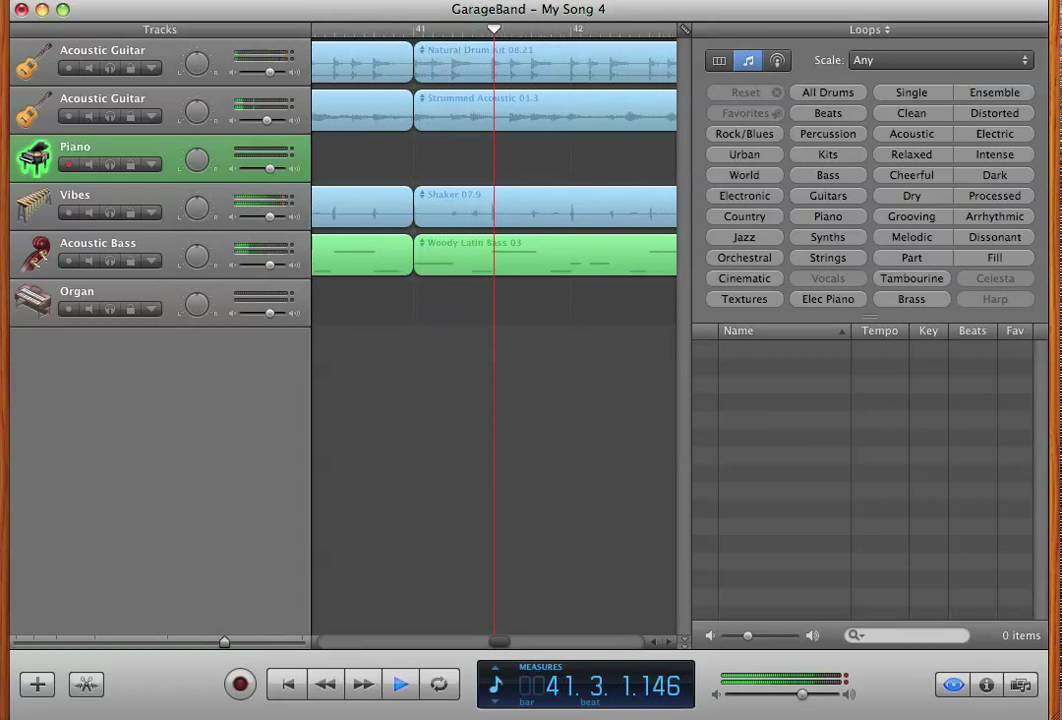The width and height of the screenshot is (1062, 720).
Task: Select the Rock/Blues keyword button
Action: pos(744,134)
